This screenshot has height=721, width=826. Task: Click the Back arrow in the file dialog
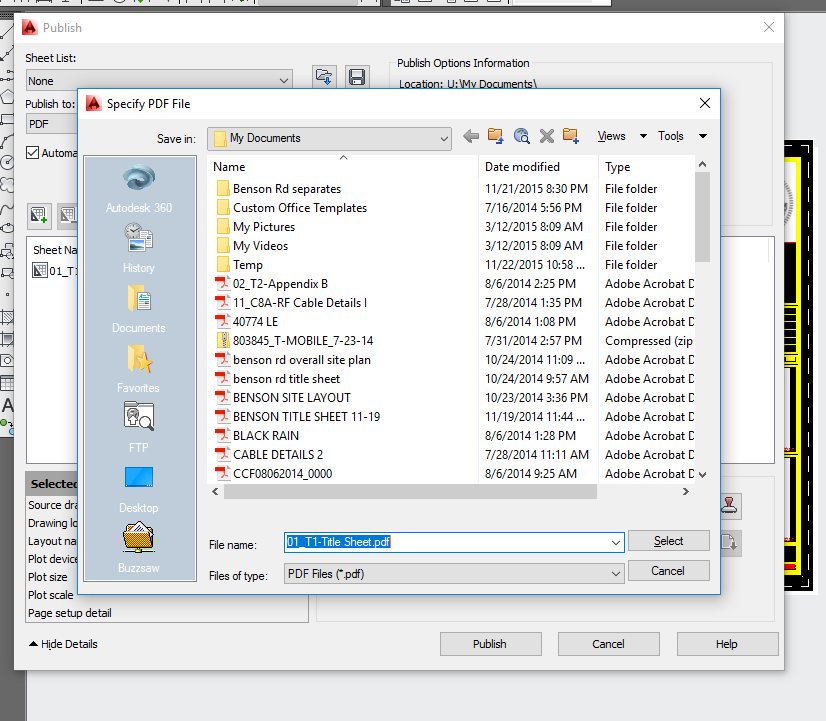(x=470, y=136)
